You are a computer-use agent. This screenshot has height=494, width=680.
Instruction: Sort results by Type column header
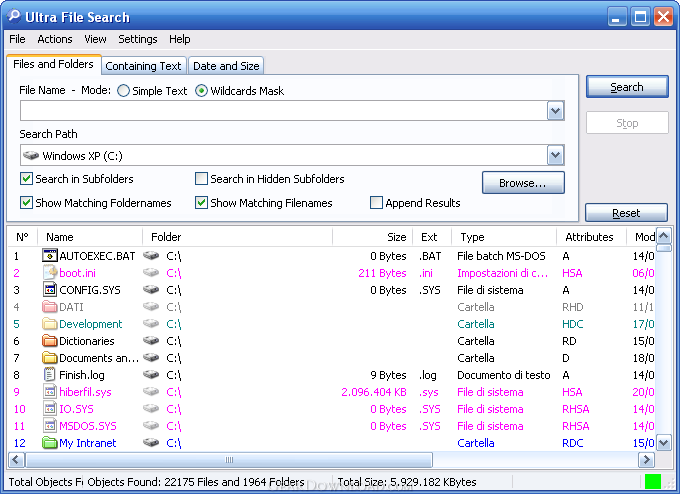pos(504,237)
